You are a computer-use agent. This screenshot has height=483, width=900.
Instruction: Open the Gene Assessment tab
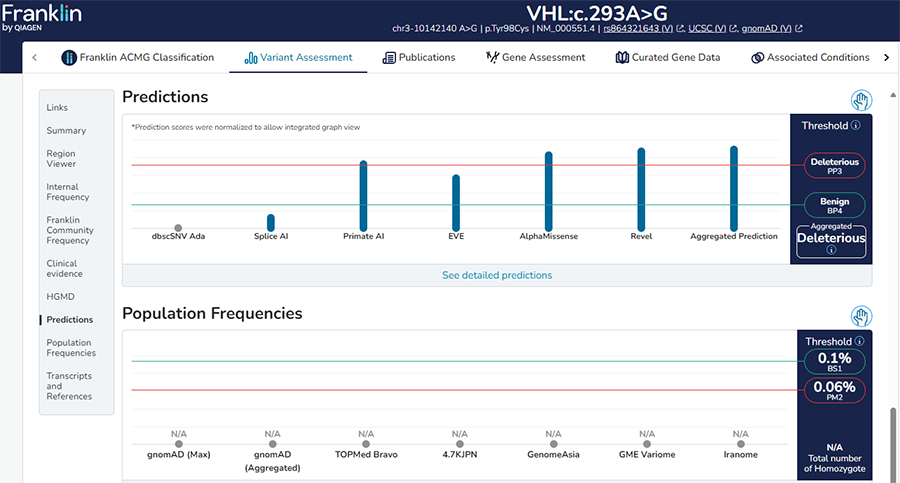[535, 57]
